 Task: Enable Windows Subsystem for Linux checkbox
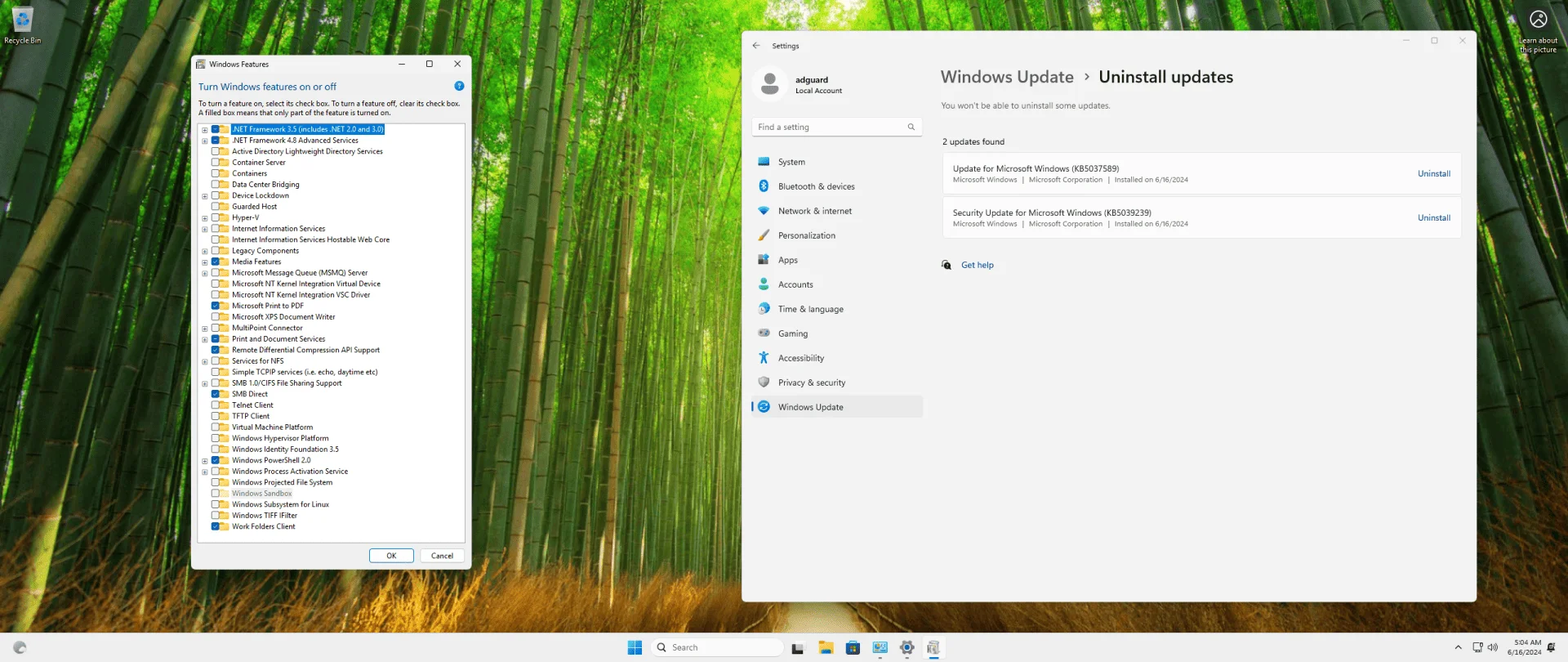tap(215, 504)
